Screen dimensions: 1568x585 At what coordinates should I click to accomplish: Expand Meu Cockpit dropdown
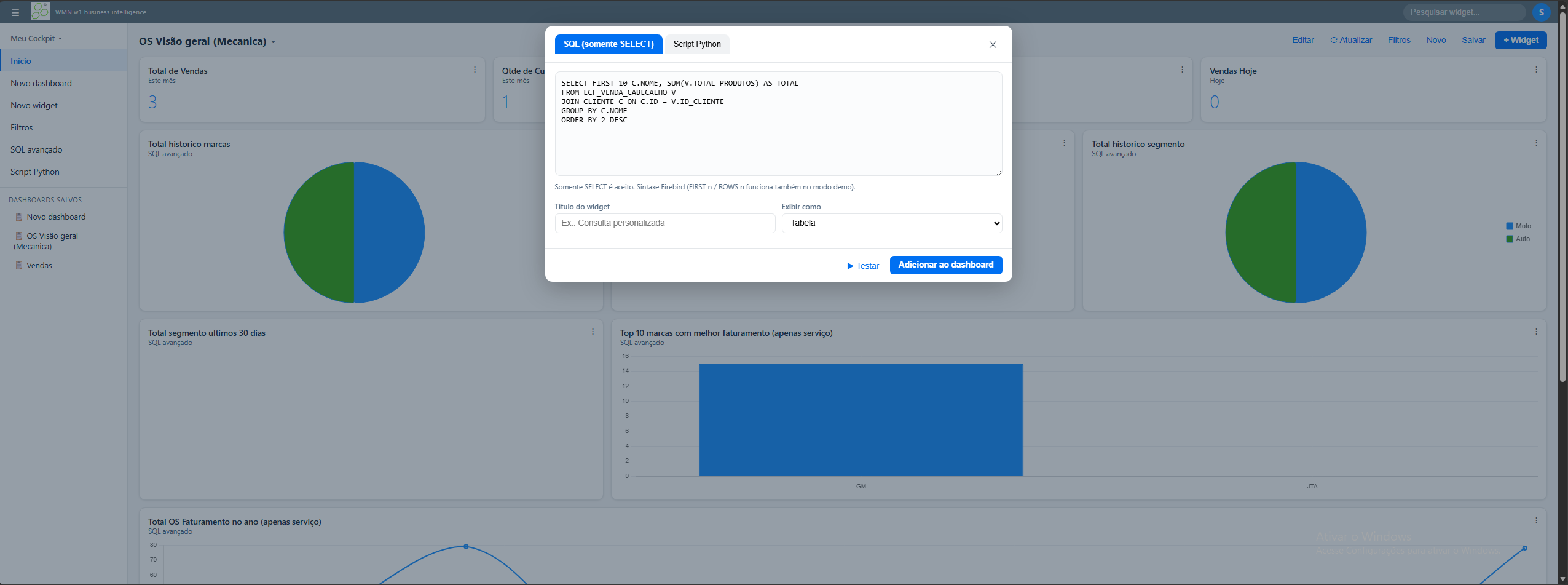36,38
